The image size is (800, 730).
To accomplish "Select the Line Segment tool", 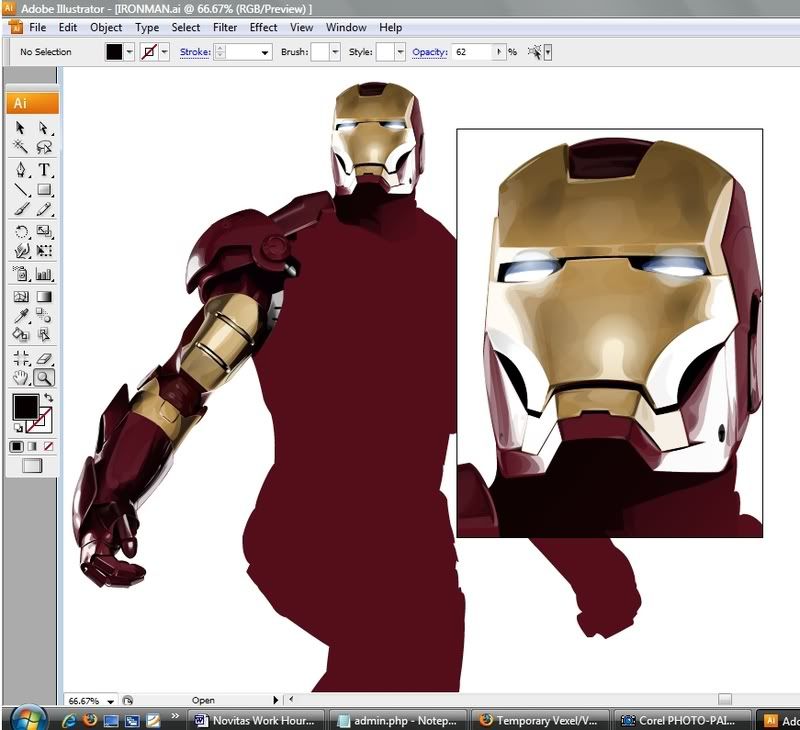I will [20, 189].
